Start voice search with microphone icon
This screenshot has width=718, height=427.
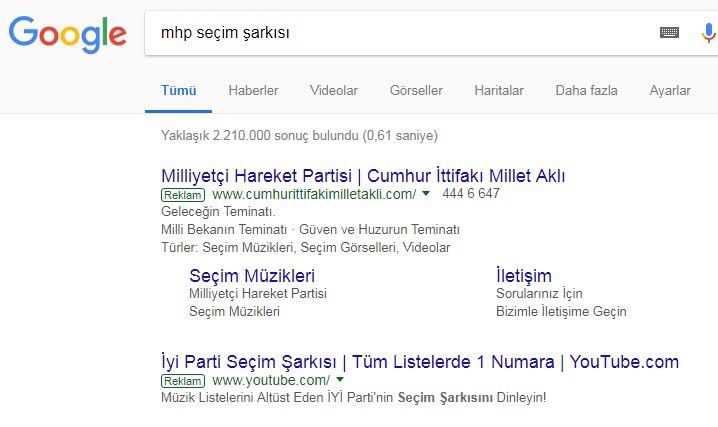coord(708,33)
